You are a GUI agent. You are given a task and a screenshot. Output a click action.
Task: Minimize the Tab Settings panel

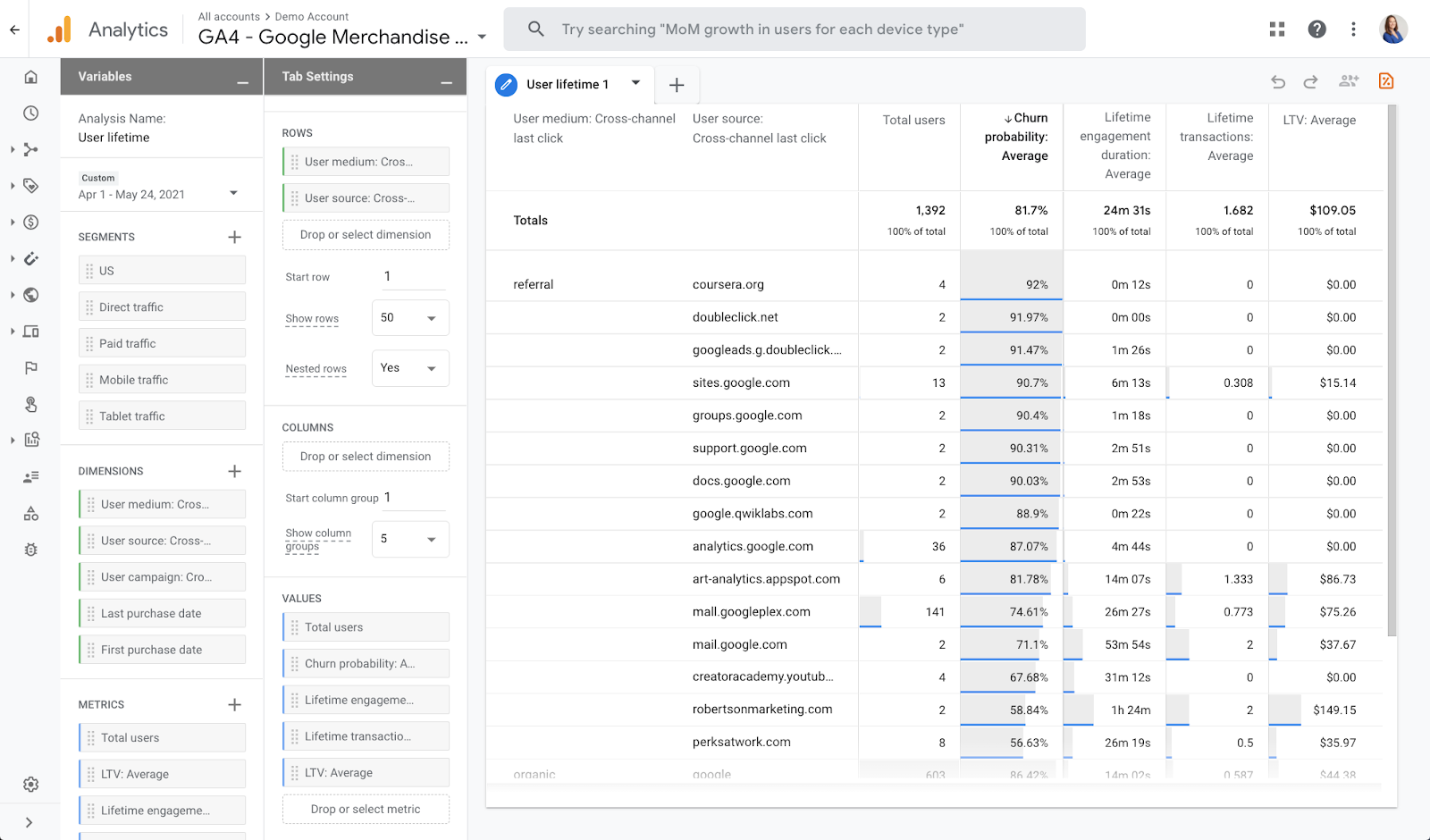point(447,82)
